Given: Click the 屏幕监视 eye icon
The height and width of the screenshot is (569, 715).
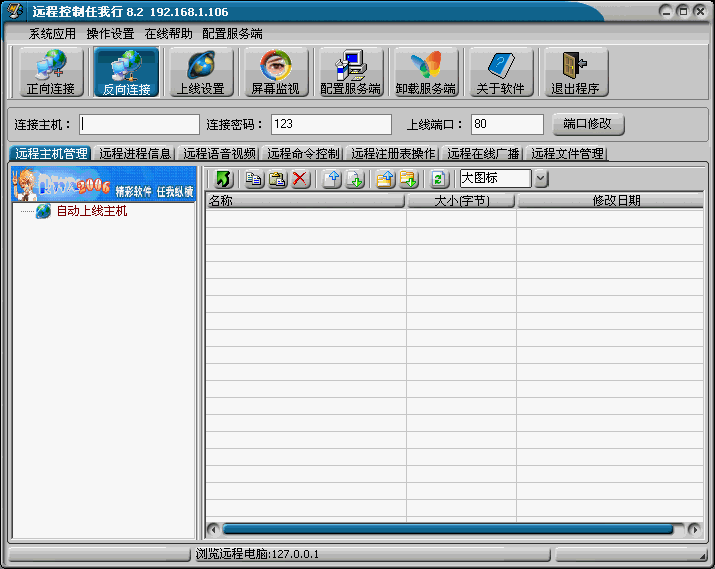Looking at the screenshot, I should pos(275,72).
